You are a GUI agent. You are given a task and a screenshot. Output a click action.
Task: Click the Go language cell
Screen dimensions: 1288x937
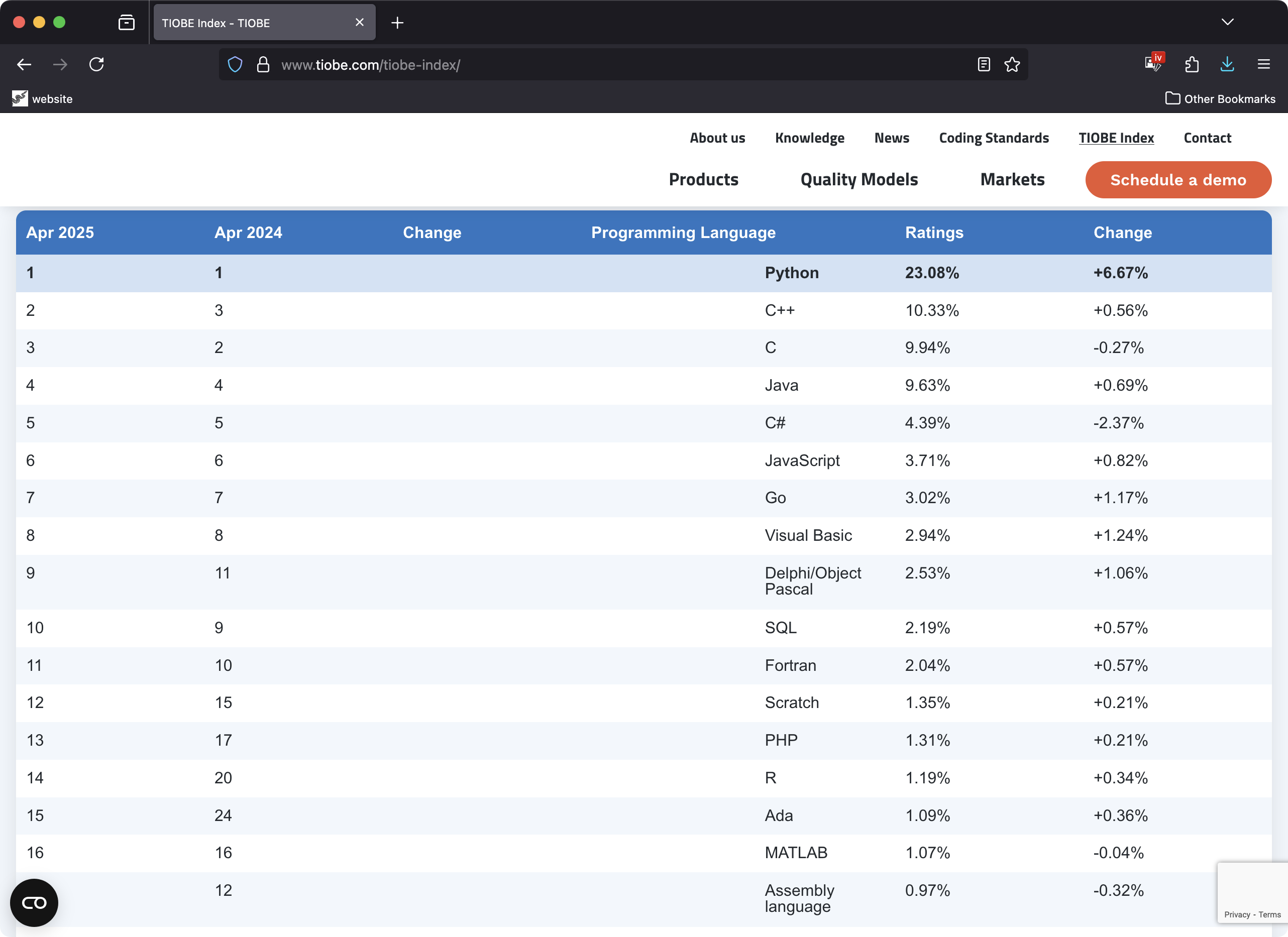tap(775, 498)
